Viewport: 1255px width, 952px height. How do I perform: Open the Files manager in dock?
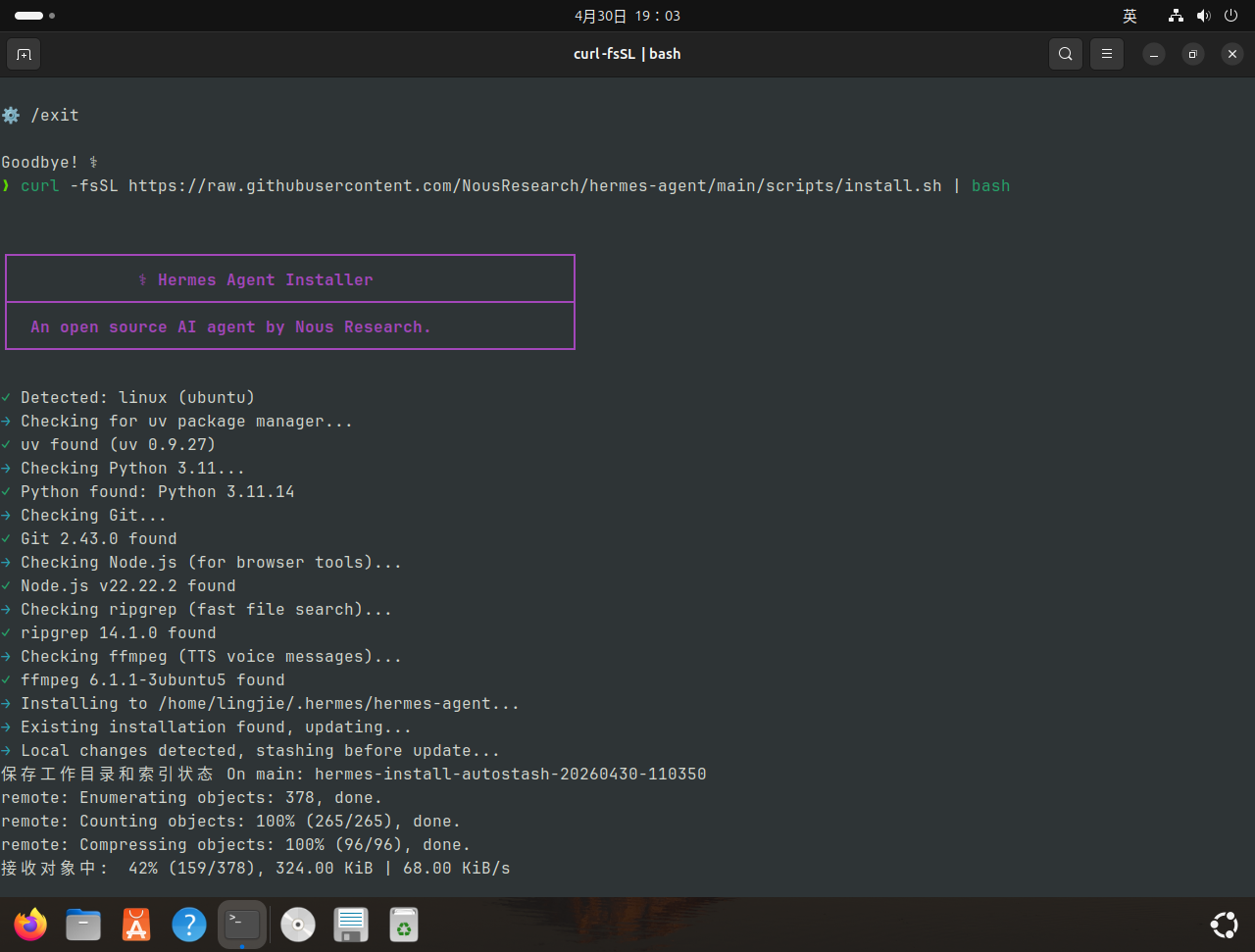[83, 924]
